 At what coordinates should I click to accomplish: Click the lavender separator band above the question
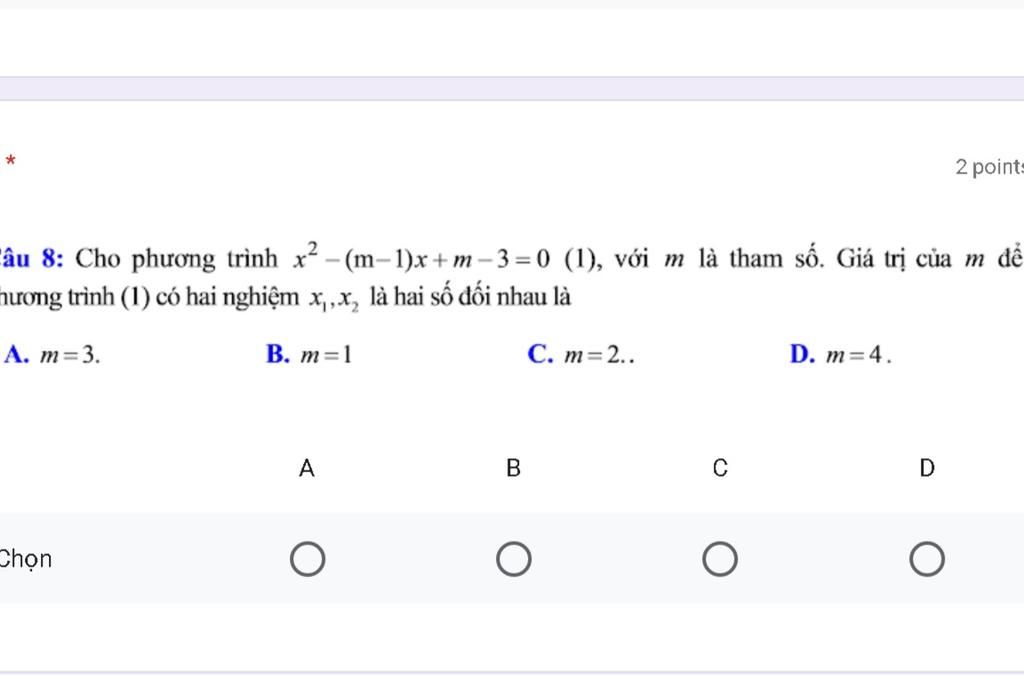(x=512, y=89)
